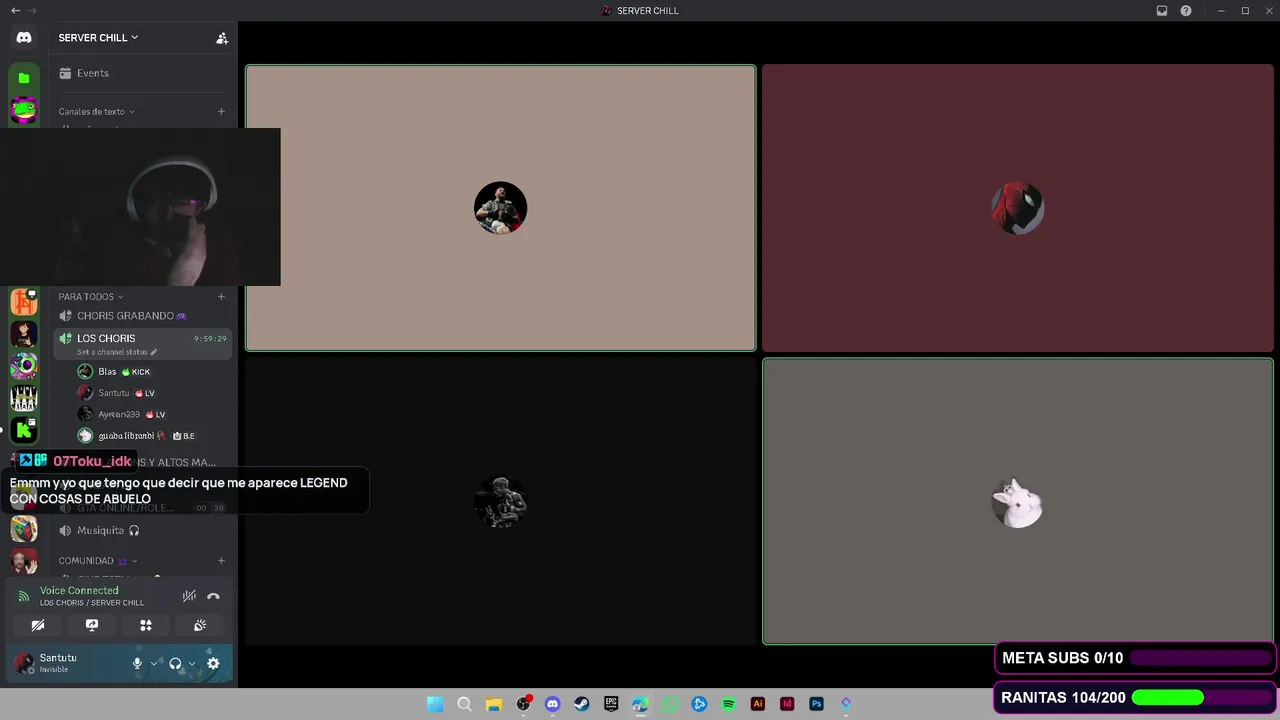Open Adobe Illustrator from the taskbar
The width and height of the screenshot is (1280, 720).
pos(757,704)
